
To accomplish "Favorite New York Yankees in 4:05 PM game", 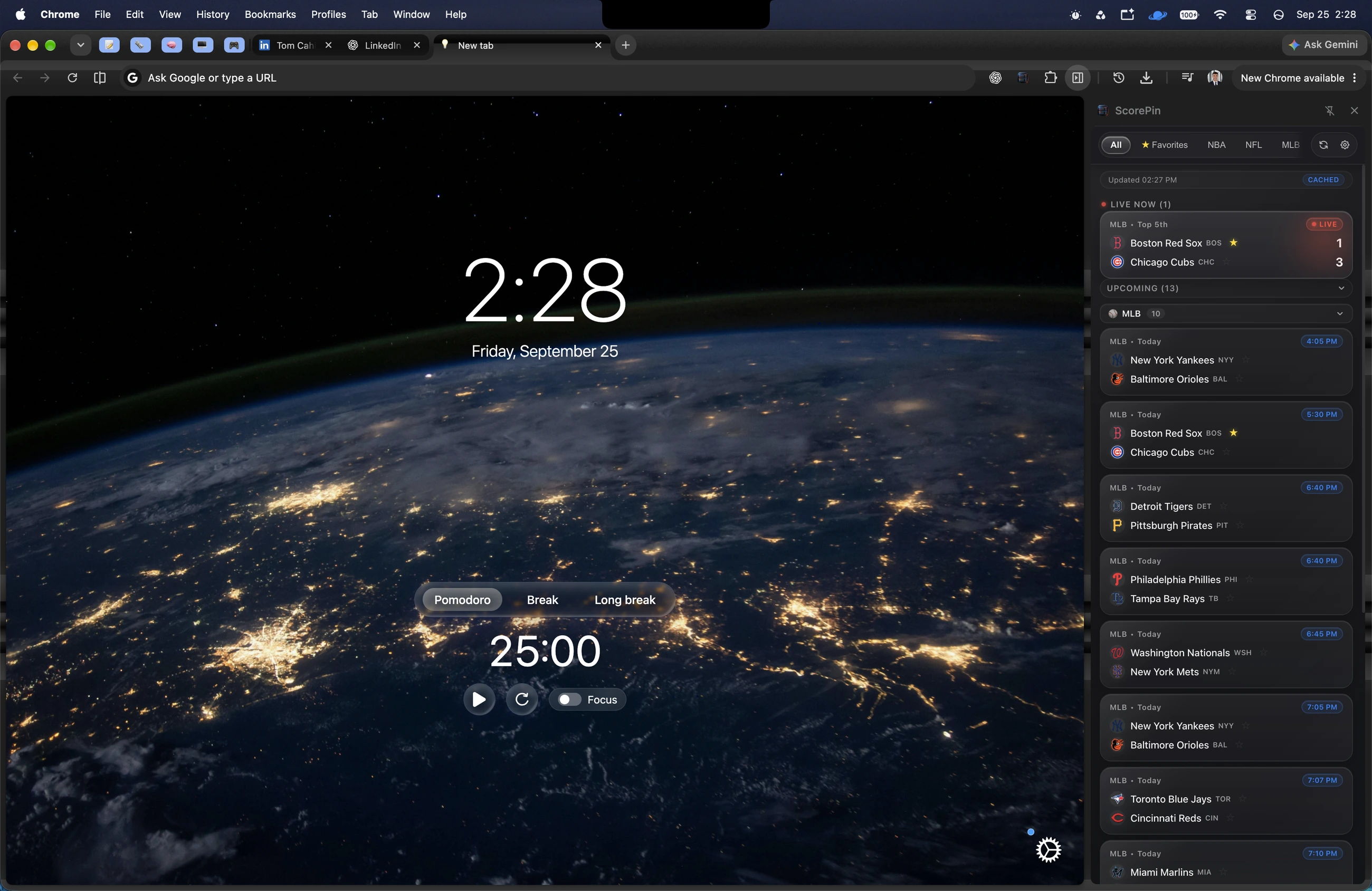I will [x=1245, y=360].
